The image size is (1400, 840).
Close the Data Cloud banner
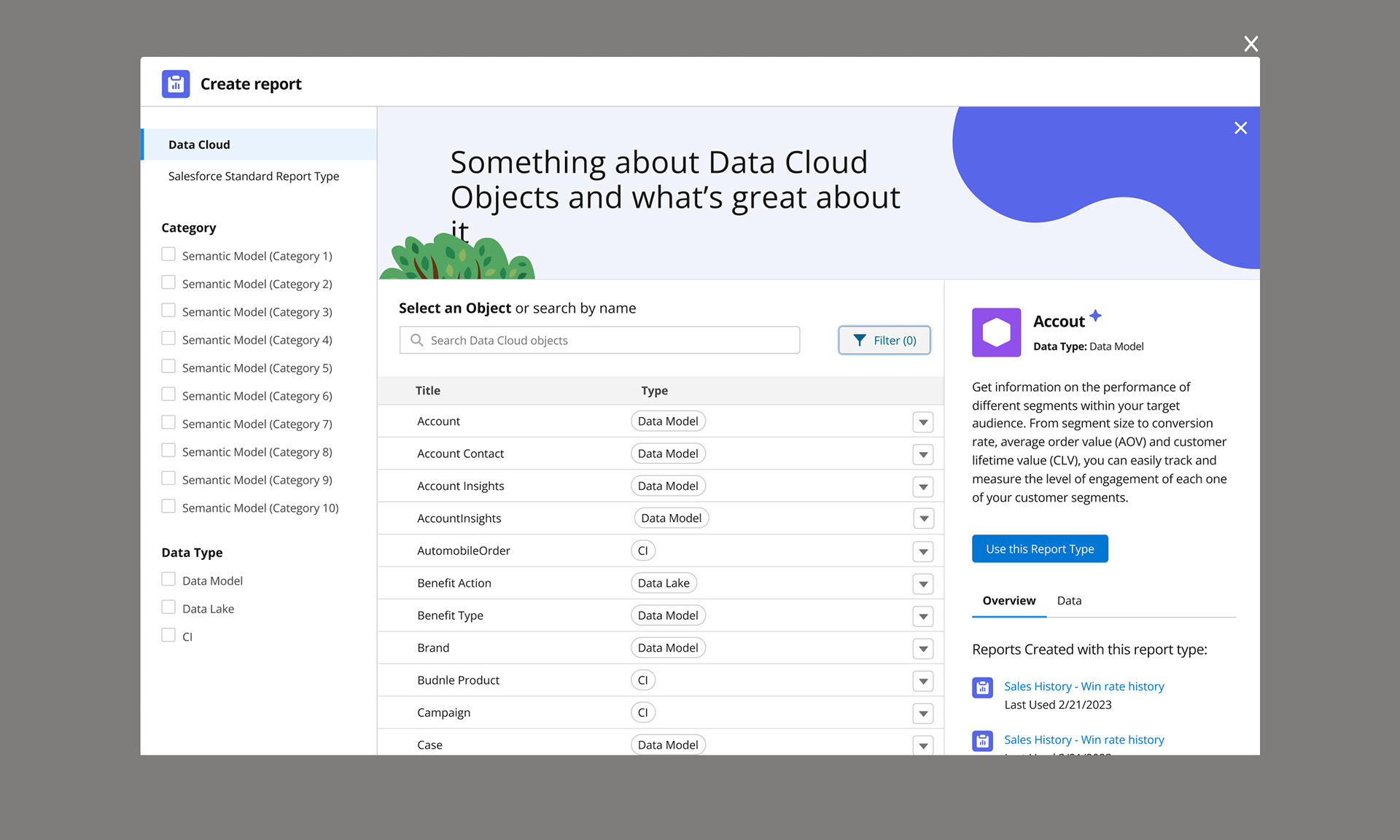tap(1240, 128)
